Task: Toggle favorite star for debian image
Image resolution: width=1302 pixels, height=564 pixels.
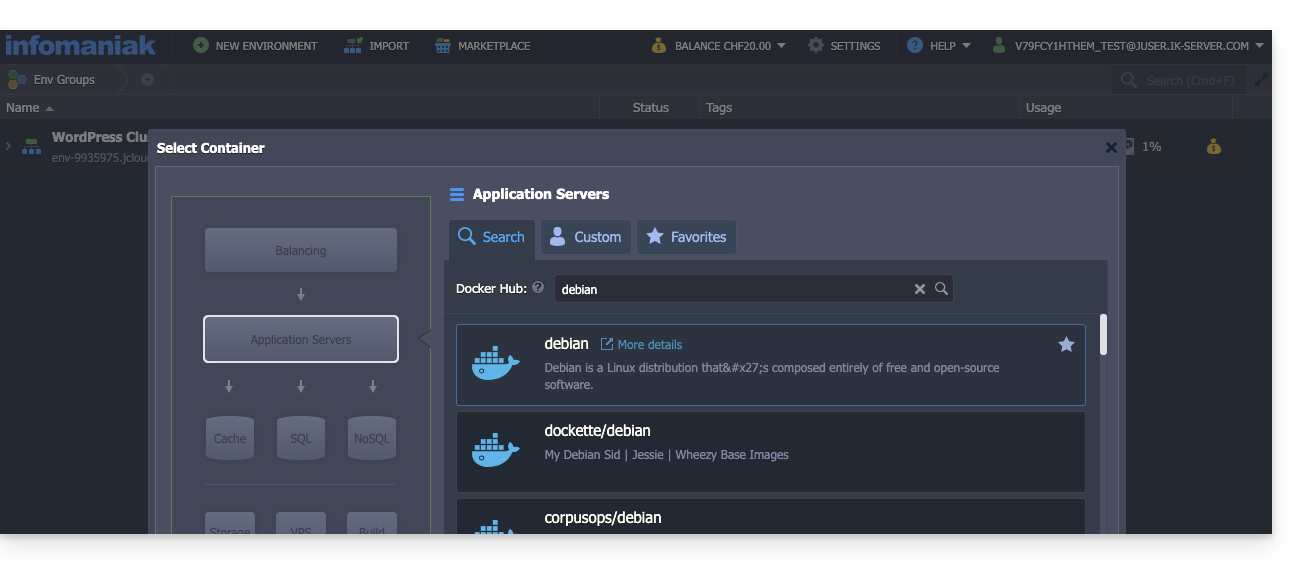Action: (1066, 345)
